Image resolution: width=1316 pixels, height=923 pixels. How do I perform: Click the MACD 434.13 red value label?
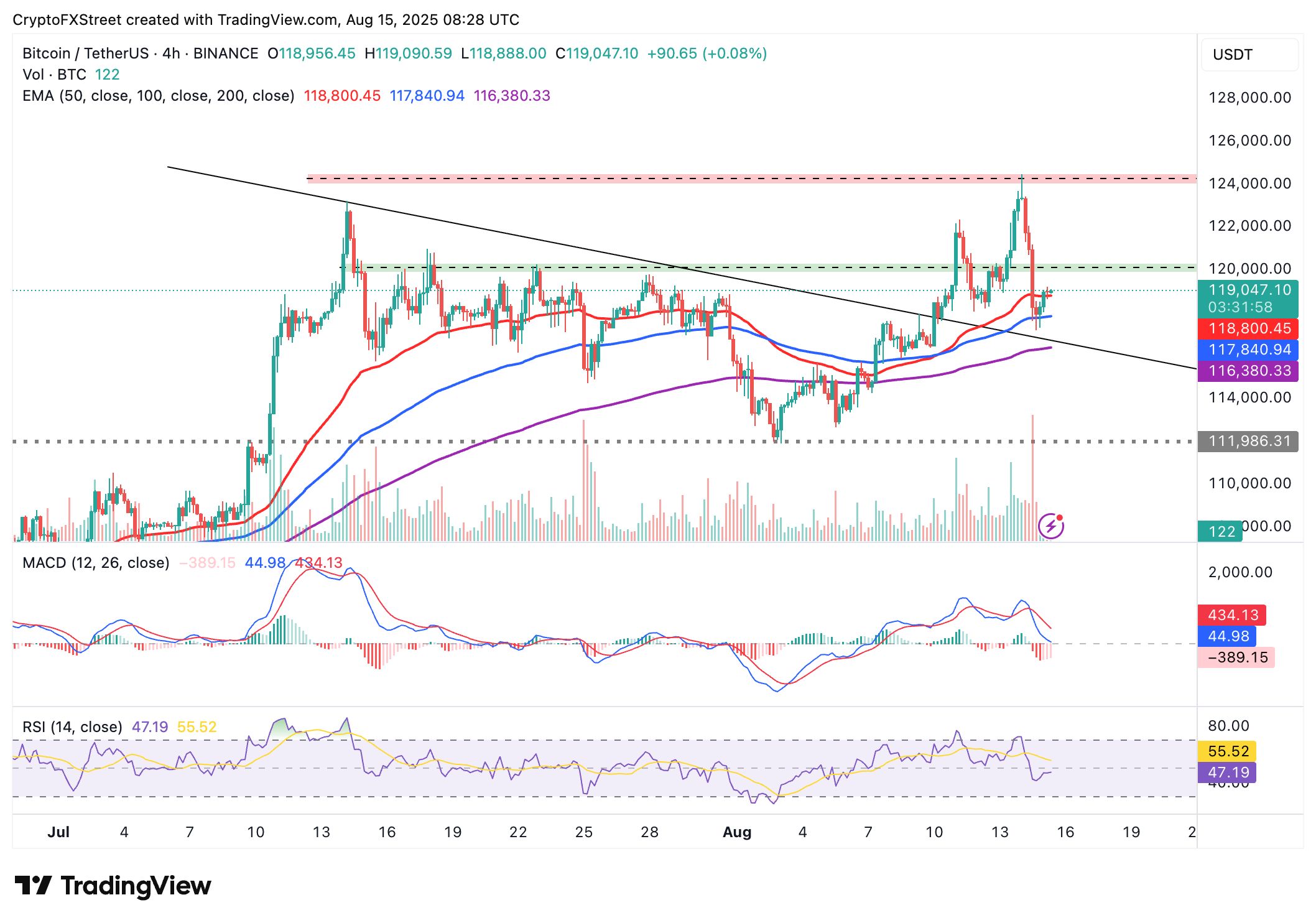tap(1232, 615)
